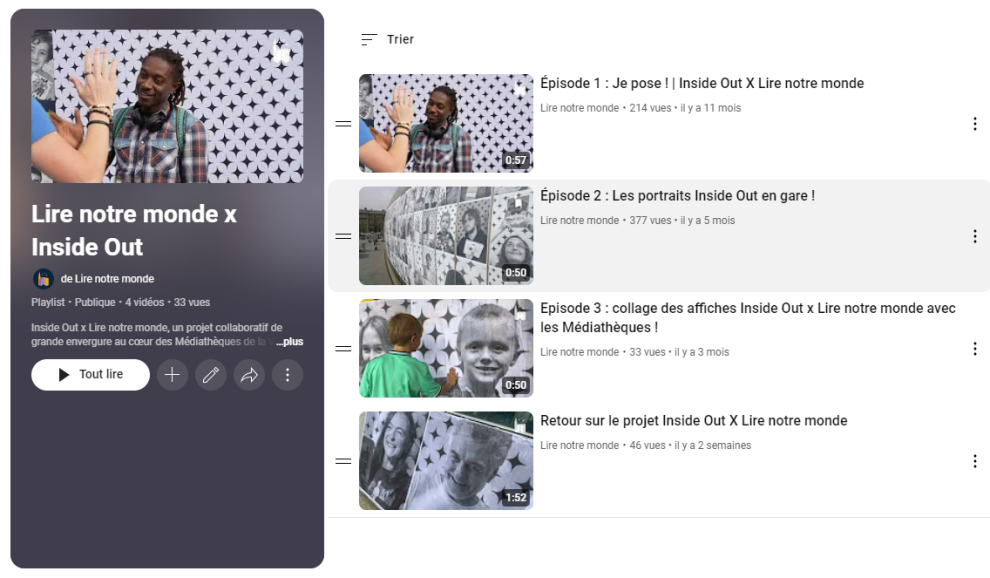Viewport: 990px width, 578px height.
Task: Open channel link 'de Lire notre monde'
Action: 107,279
